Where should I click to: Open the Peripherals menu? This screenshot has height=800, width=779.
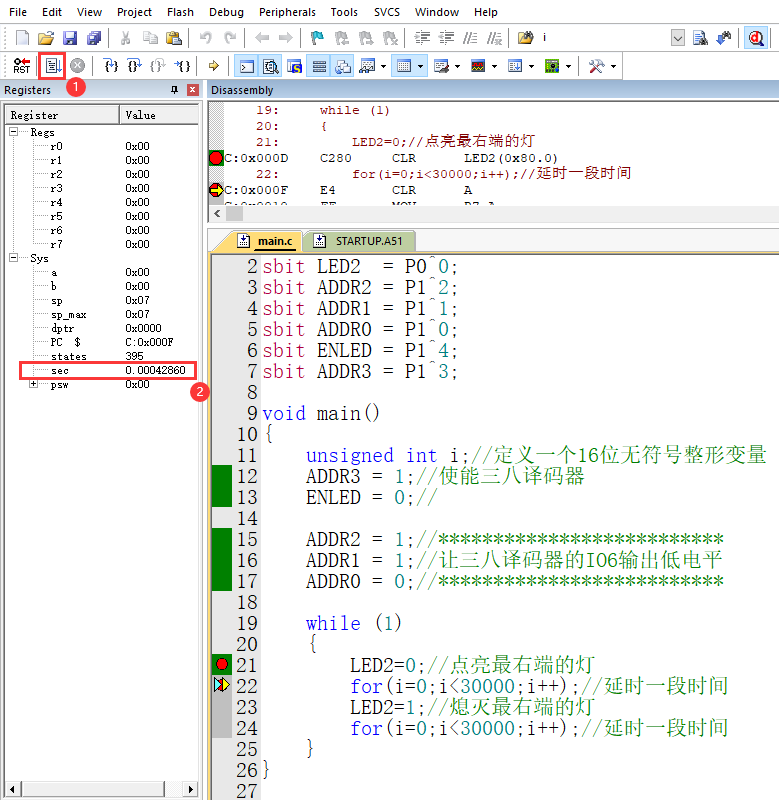[287, 12]
